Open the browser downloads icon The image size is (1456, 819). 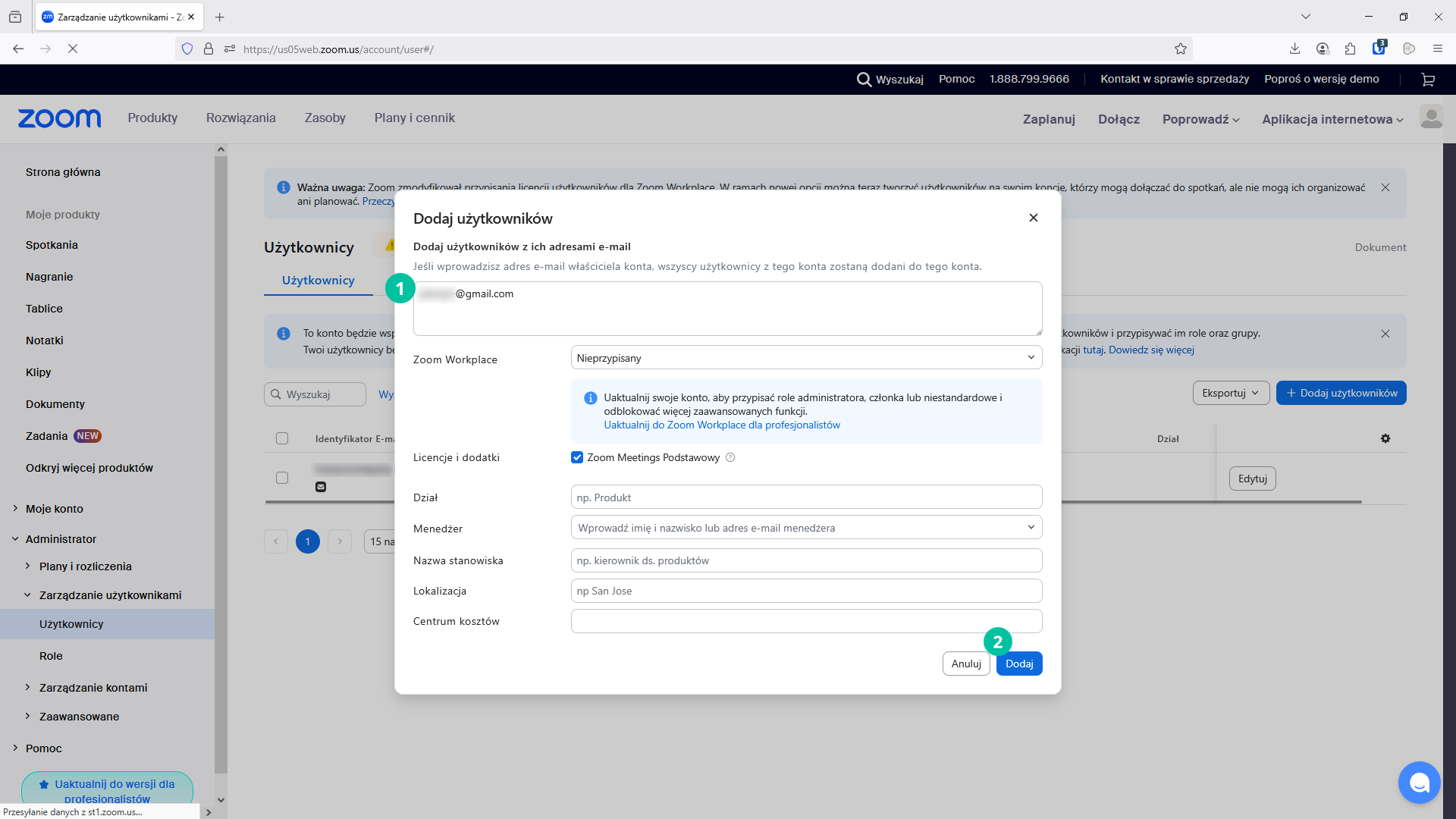pos(1294,49)
